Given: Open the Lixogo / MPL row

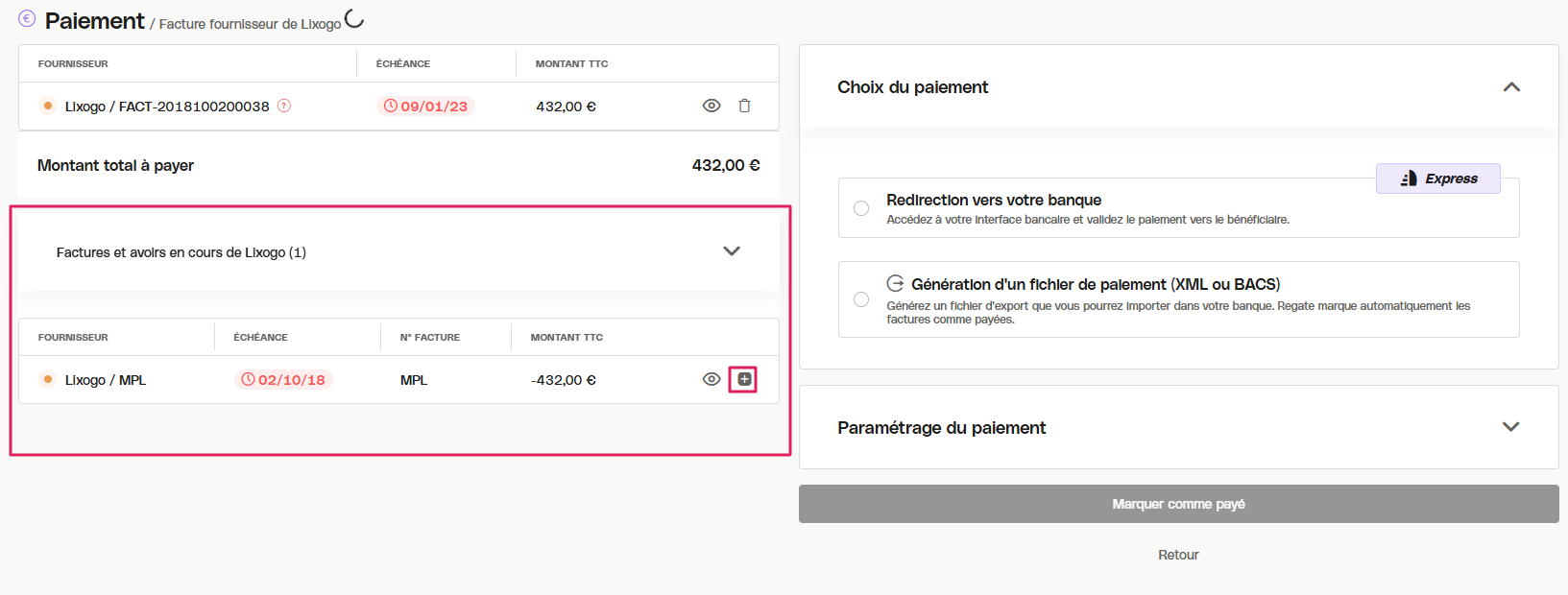Looking at the screenshot, I should tap(398, 380).
